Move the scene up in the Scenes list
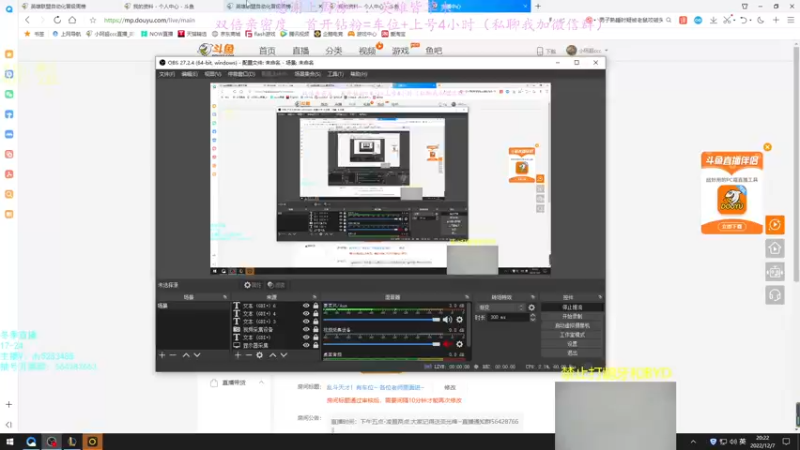800x450 pixels. 186,355
